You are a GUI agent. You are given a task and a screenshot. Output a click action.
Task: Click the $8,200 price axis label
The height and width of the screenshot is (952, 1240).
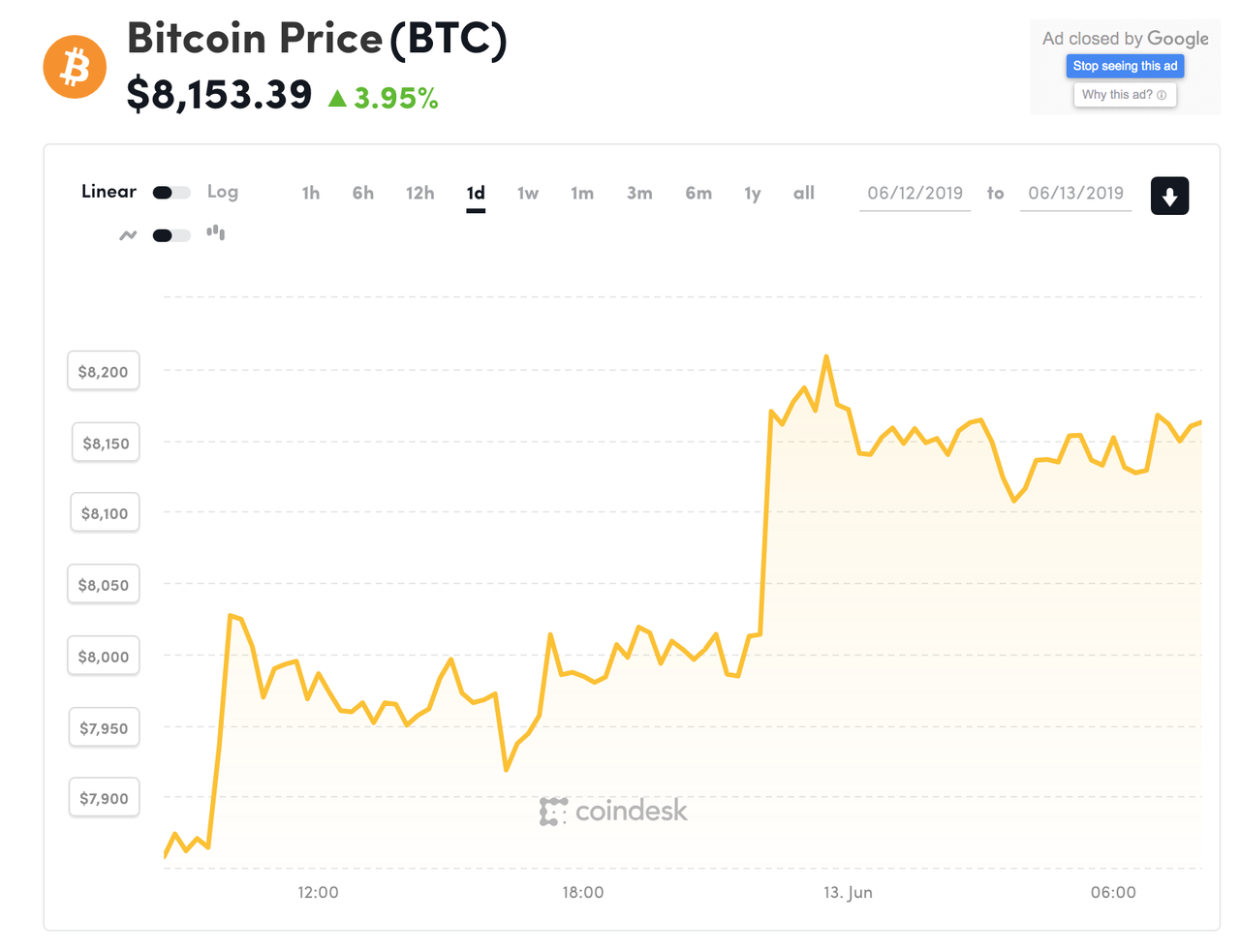pos(103,370)
